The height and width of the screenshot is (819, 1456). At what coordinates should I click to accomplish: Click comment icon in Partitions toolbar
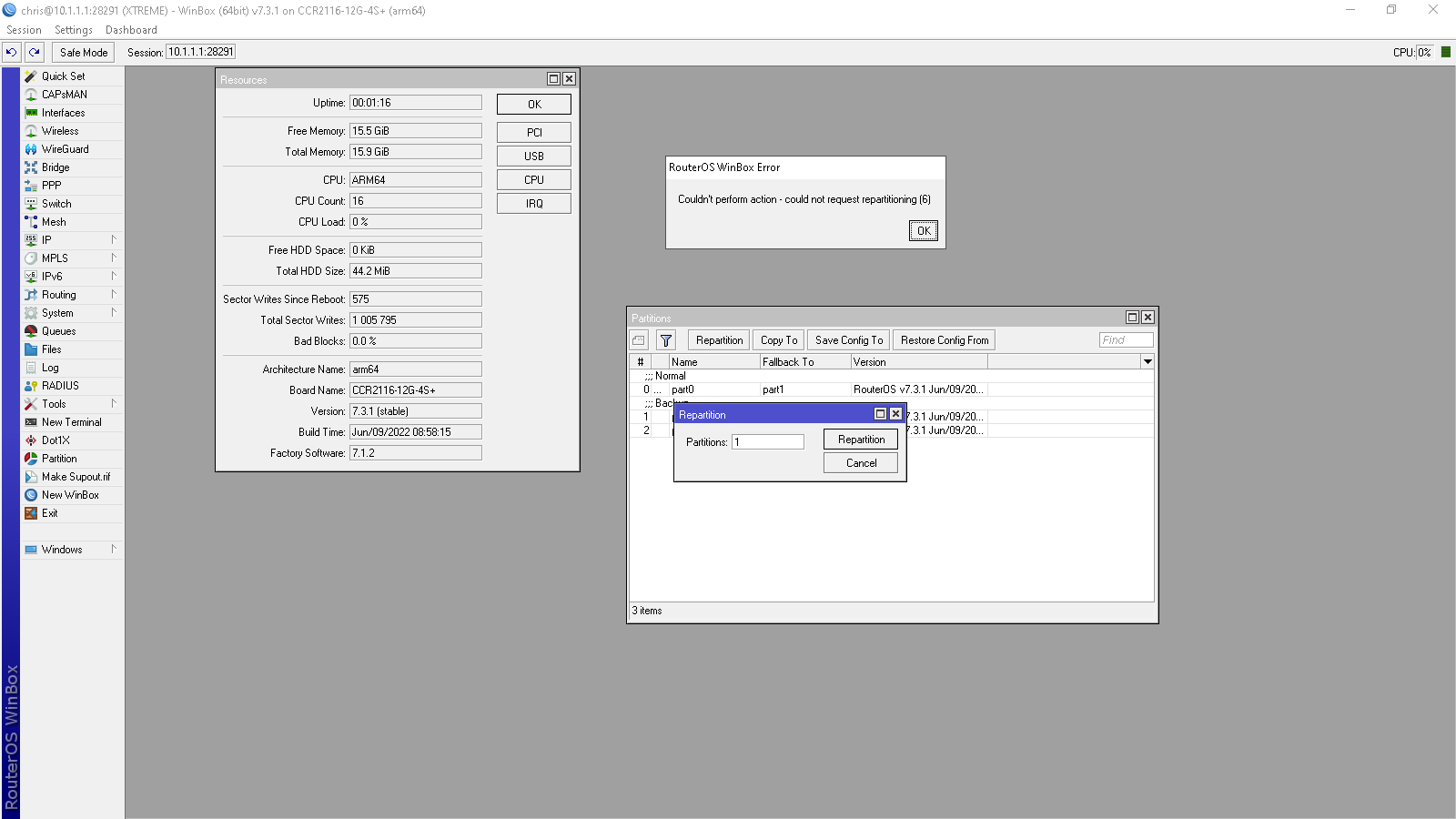639,340
